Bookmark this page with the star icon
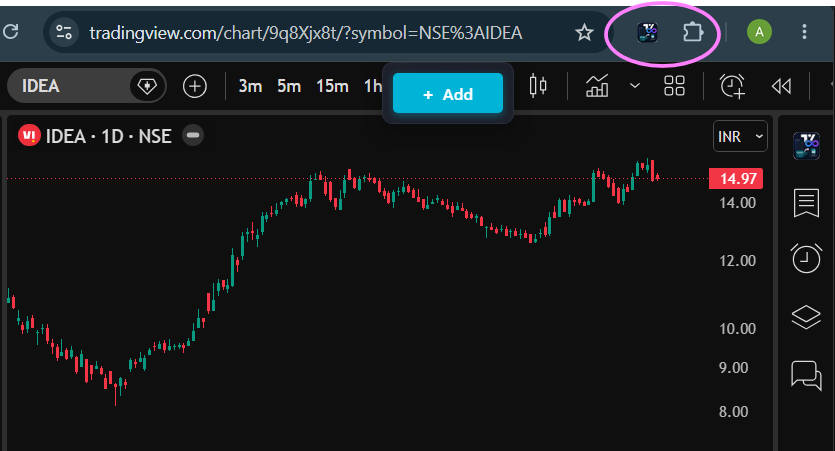Screen dimensions: 835x451 [584, 33]
